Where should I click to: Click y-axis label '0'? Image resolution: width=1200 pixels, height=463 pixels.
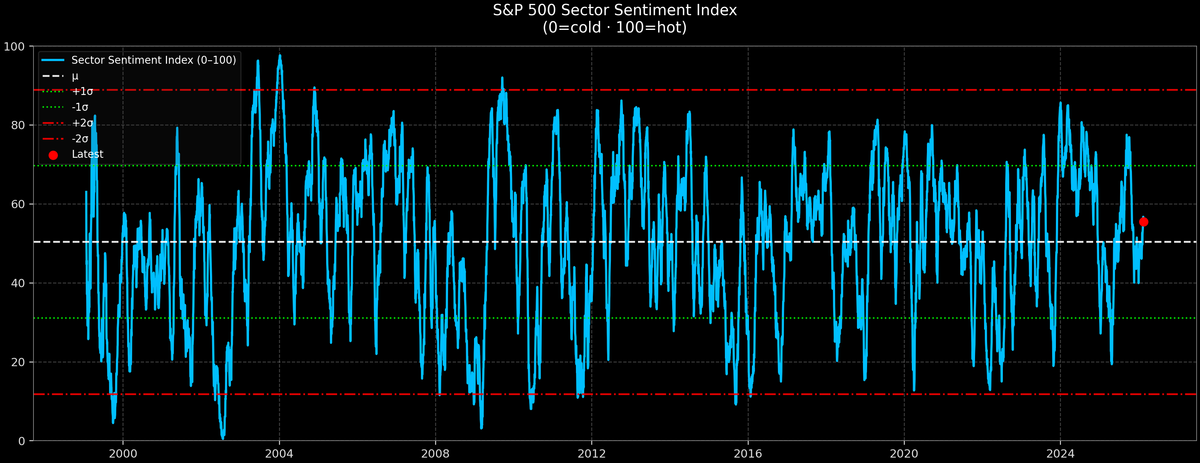click(23, 441)
